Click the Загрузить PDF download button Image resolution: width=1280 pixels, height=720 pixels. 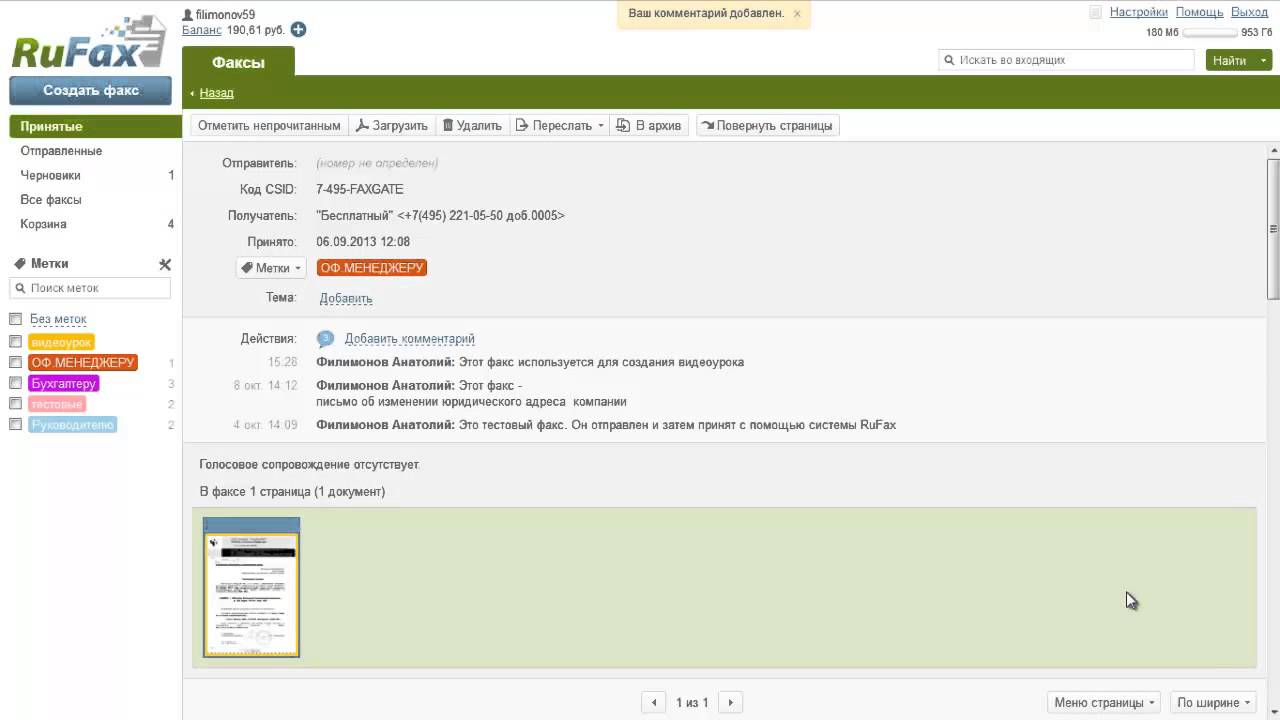pos(392,126)
